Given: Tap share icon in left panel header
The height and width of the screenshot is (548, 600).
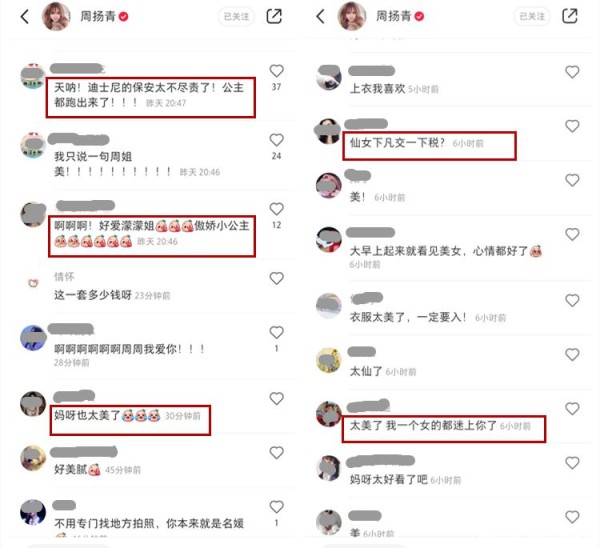Looking at the screenshot, I should pos(274,16).
